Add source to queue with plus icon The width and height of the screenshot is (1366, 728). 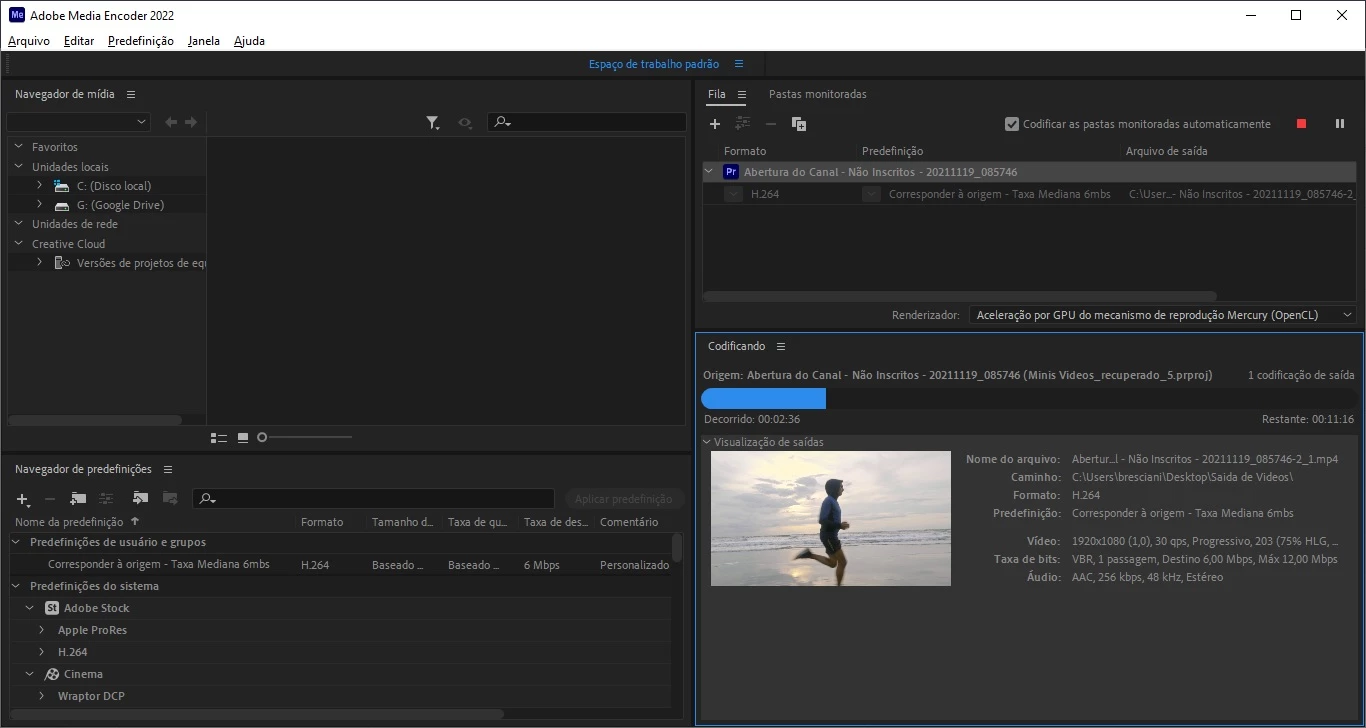point(715,124)
